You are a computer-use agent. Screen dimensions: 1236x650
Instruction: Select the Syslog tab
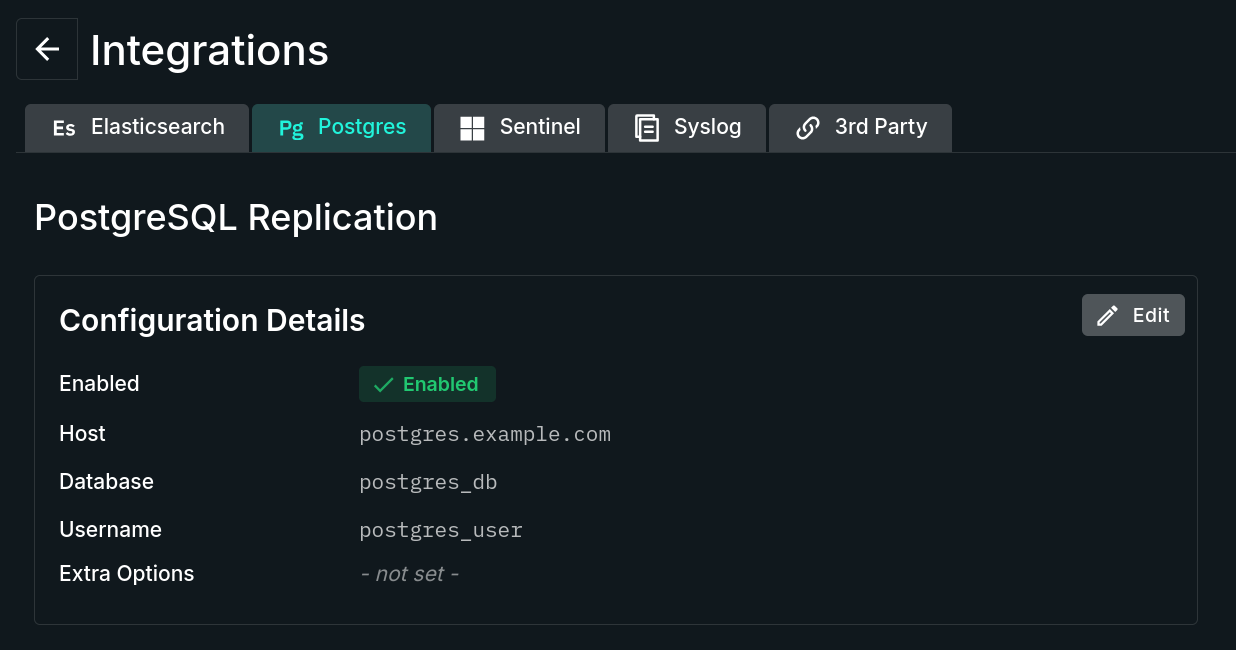tap(687, 127)
